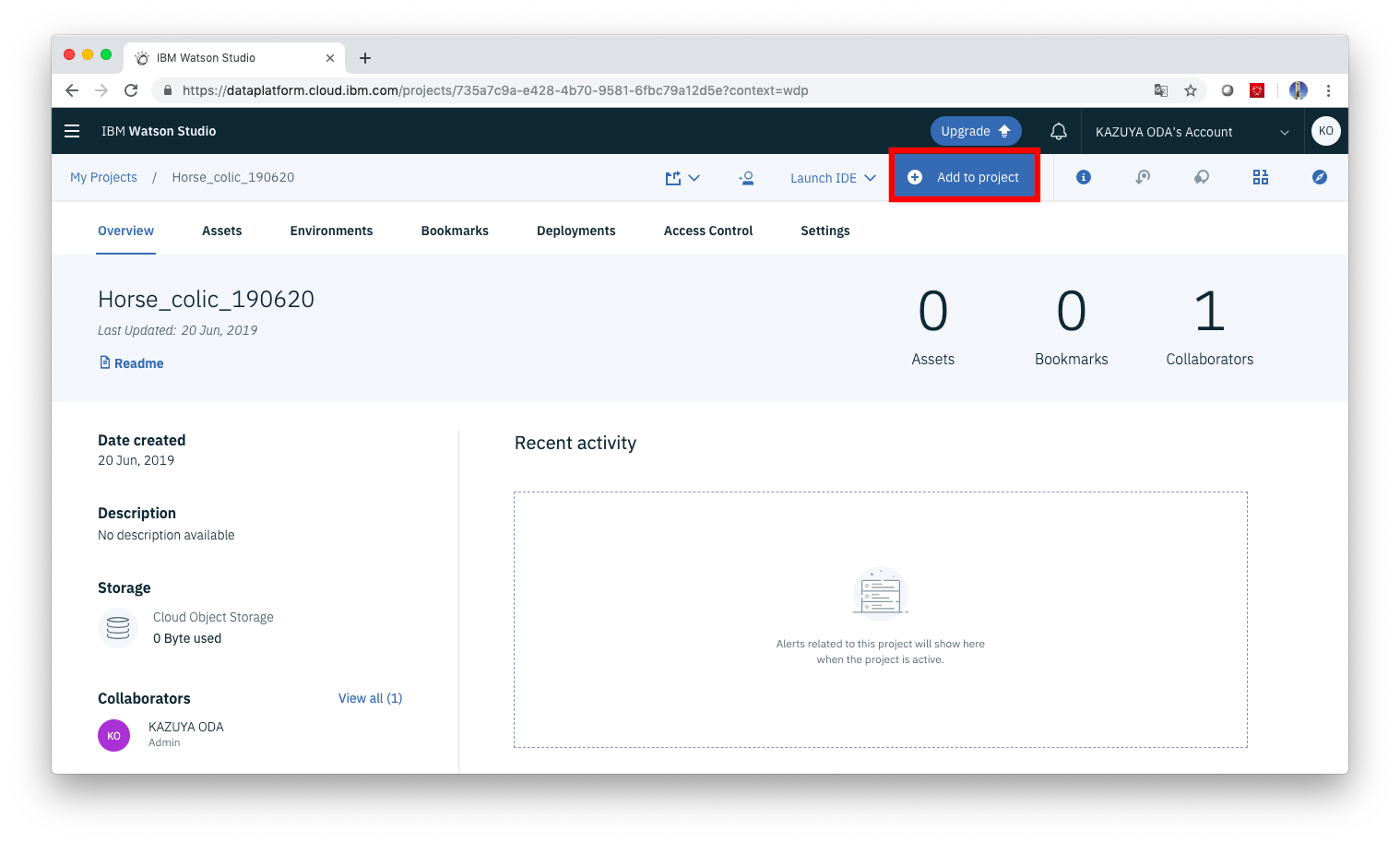Open the chat feedback icon
This screenshot has width=1400, height=842.
pyautogui.click(x=1202, y=176)
